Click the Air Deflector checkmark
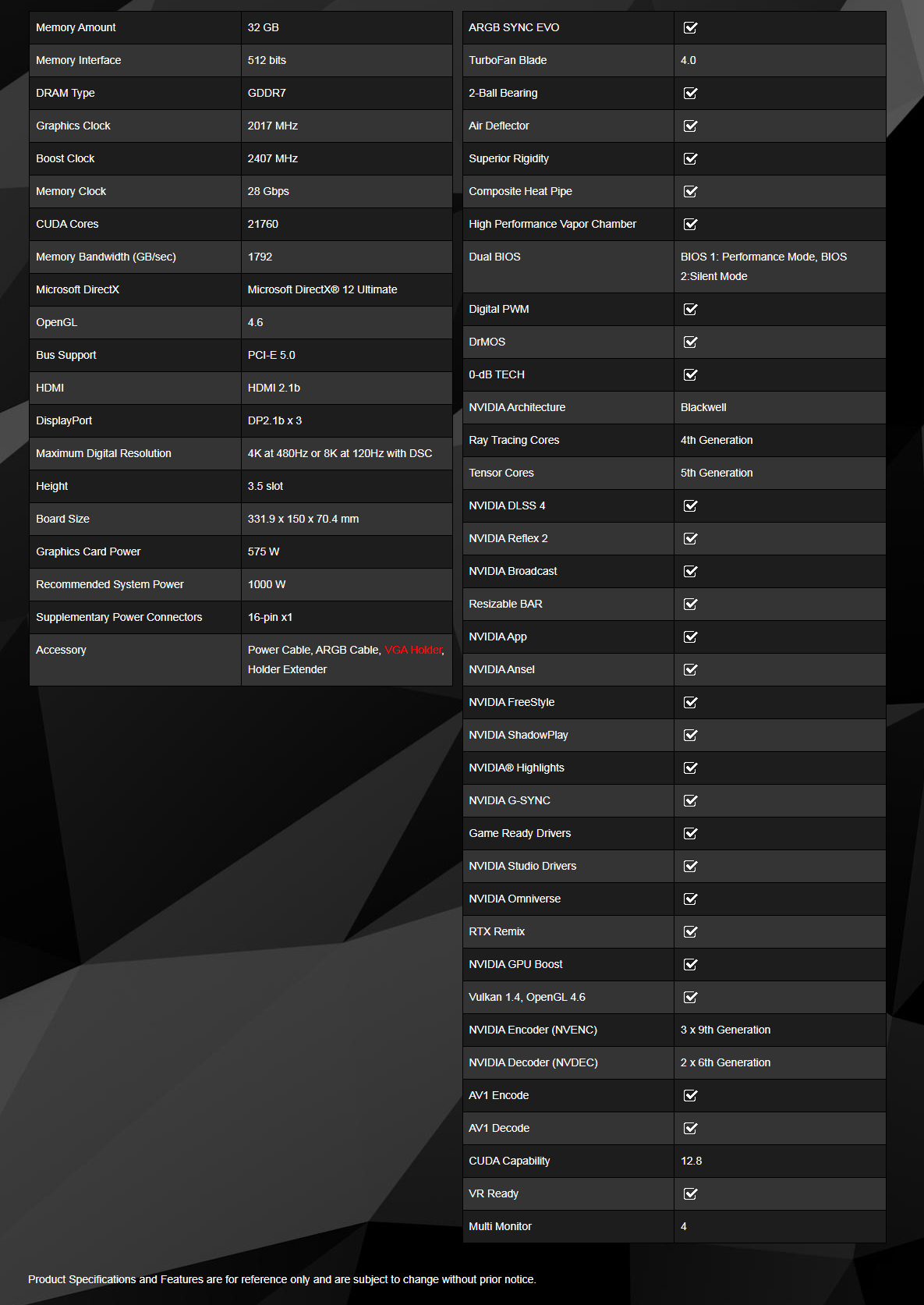This screenshot has width=924, height=1305. coord(690,126)
